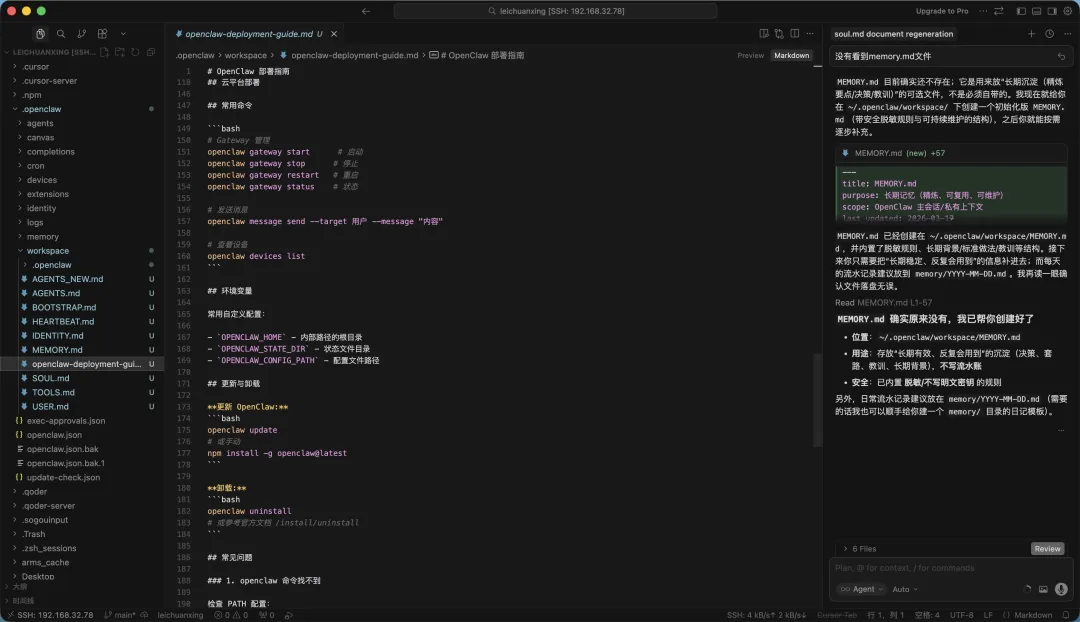Expand the extensions folder

tap(81, 194)
